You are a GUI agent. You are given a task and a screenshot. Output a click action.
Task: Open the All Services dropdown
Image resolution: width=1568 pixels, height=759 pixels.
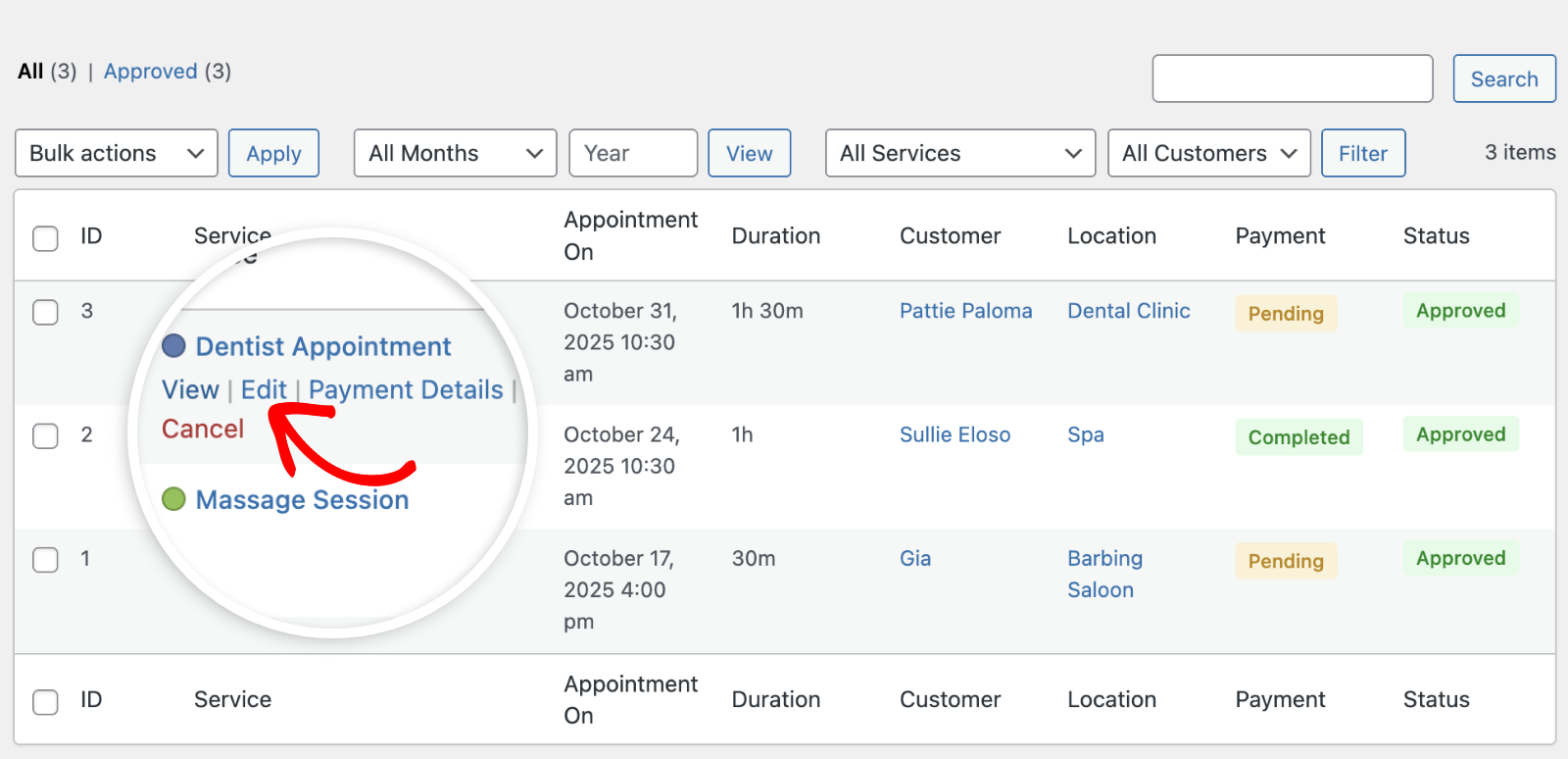pos(960,153)
